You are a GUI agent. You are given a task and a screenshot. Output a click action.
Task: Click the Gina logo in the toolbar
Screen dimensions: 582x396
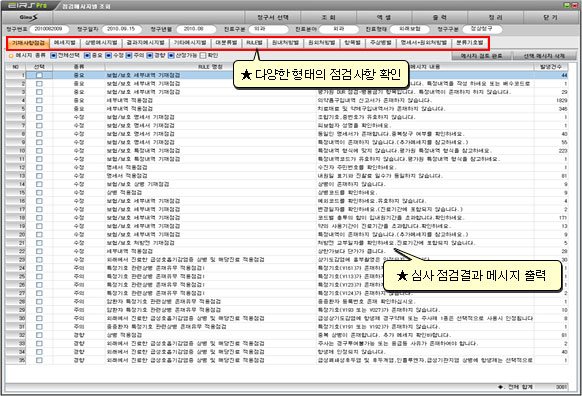(28, 17)
